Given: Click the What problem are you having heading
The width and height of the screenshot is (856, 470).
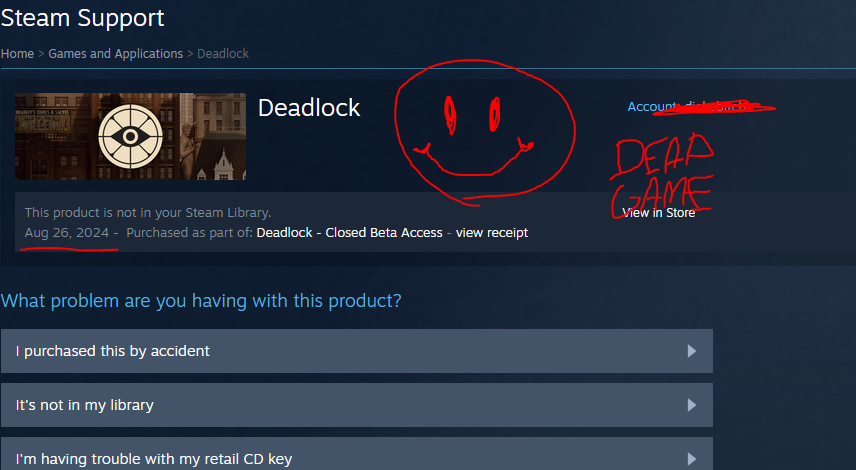Looking at the screenshot, I should pyautogui.click(x=201, y=301).
